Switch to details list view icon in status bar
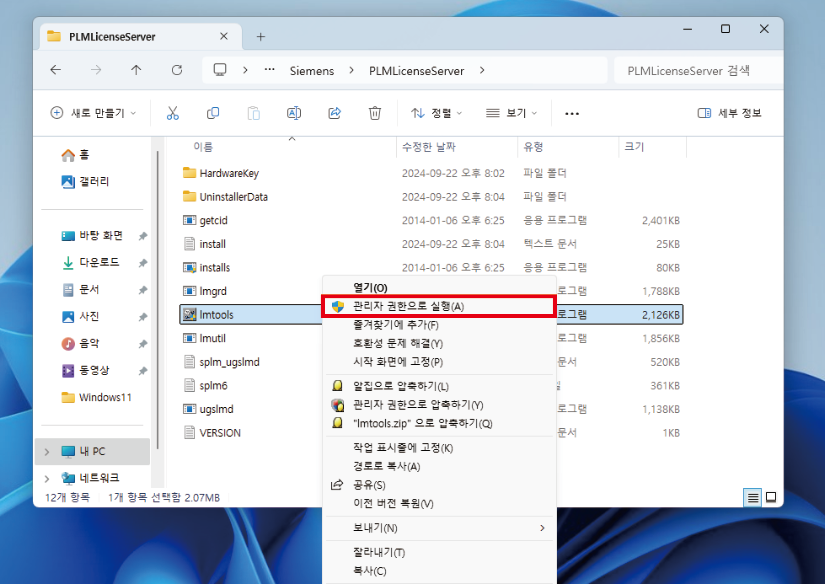825x584 pixels. (x=753, y=497)
